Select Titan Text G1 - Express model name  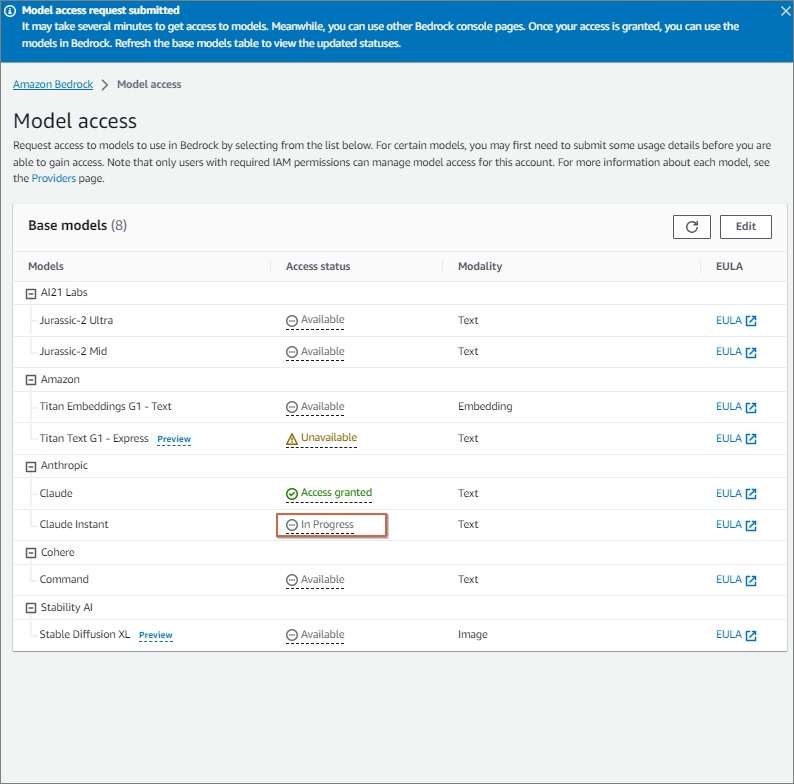(94, 439)
